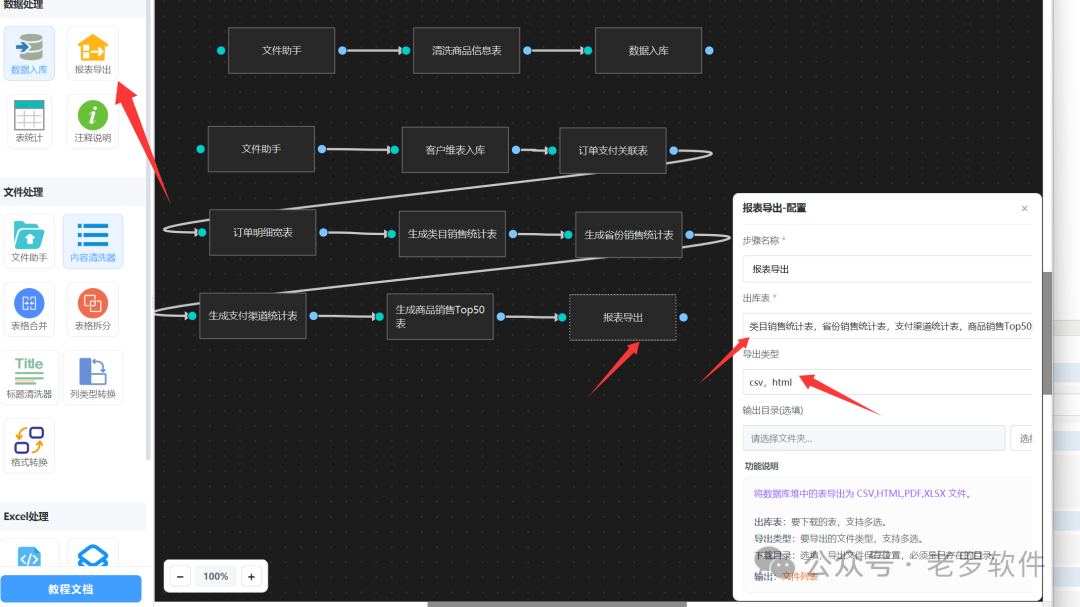Pick the 注释说明 info icon
Image resolution: width=1080 pixels, height=607 pixels.
tap(93, 121)
